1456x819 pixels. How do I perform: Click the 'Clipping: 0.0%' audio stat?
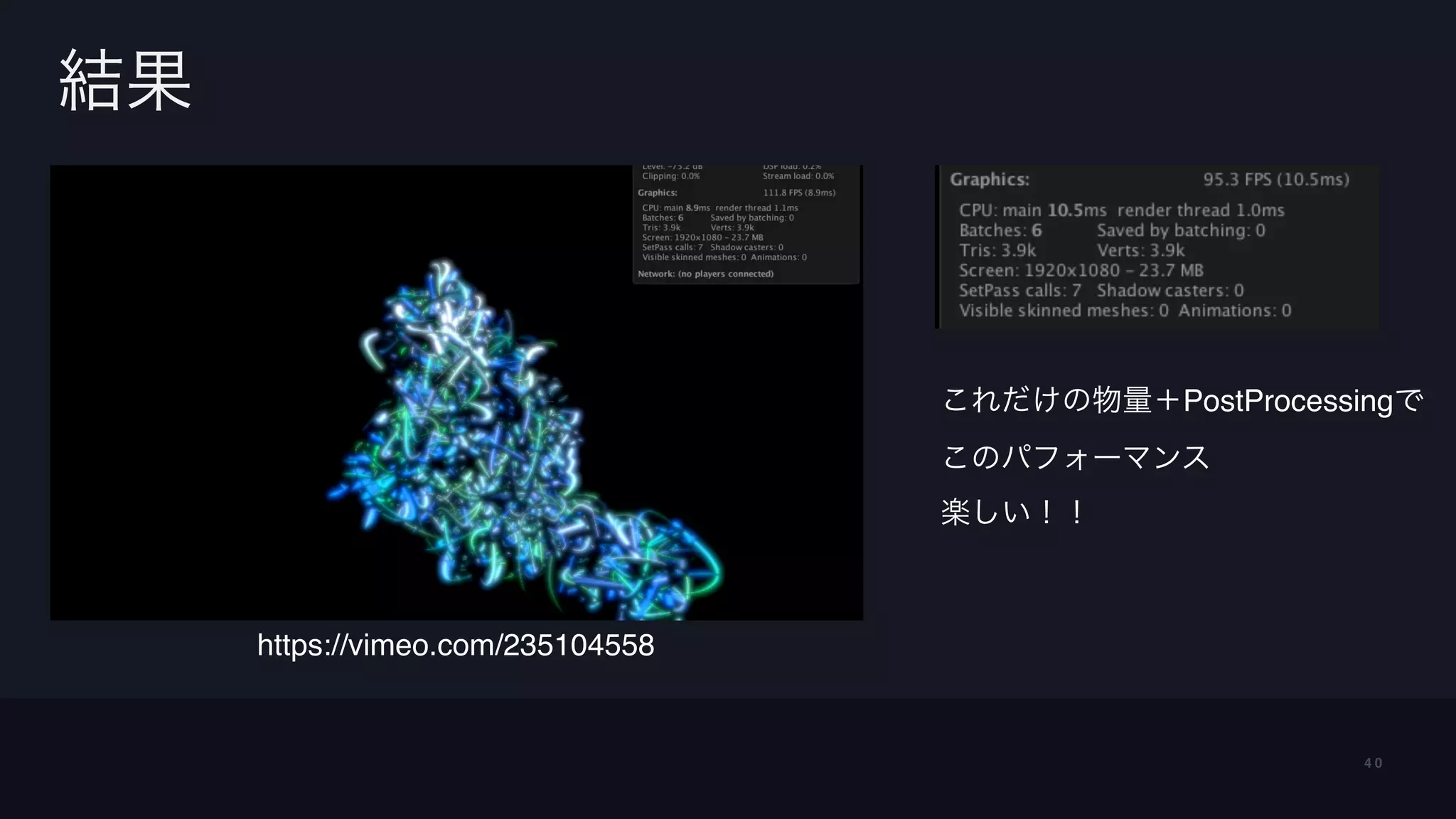[x=670, y=176]
